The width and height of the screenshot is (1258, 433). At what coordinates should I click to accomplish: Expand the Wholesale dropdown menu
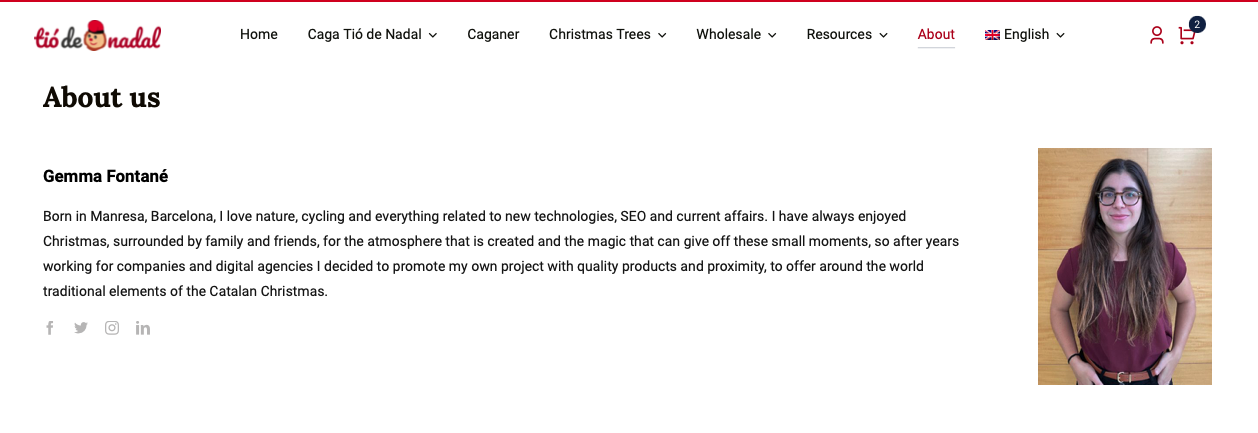(x=736, y=34)
